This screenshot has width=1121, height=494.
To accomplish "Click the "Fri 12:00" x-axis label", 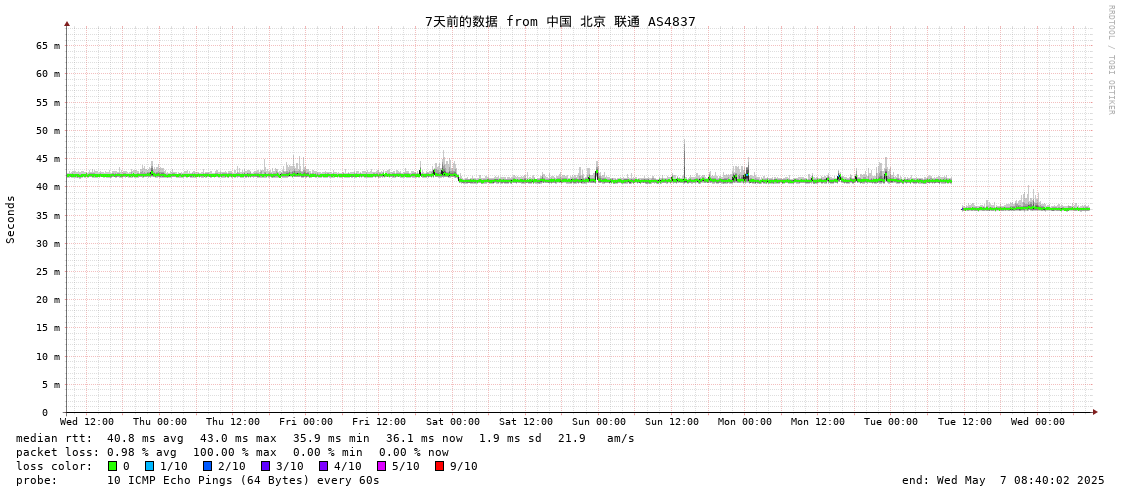I will pyautogui.click(x=379, y=422).
